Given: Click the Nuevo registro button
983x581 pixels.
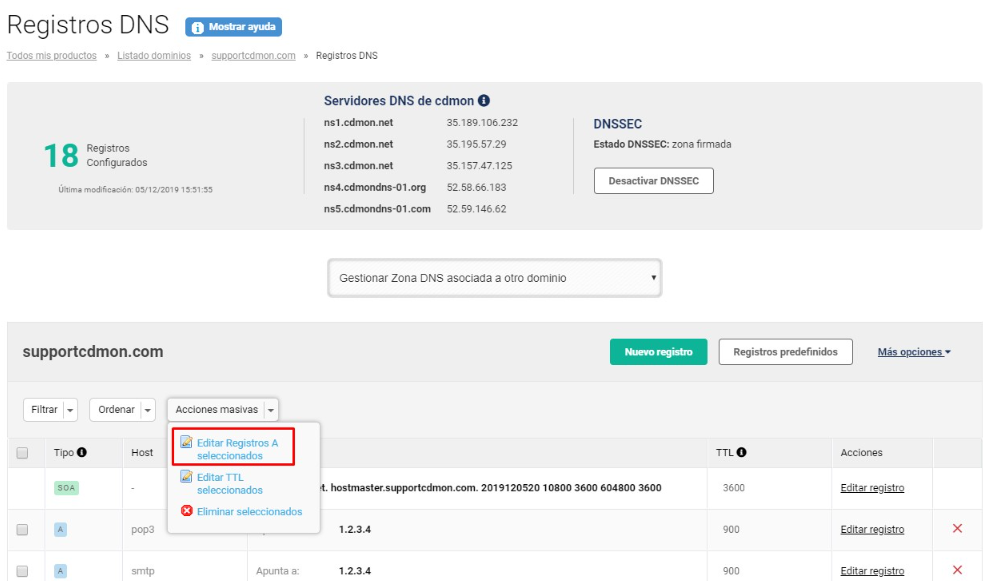Looking at the screenshot, I should pyautogui.click(x=658, y=352).
